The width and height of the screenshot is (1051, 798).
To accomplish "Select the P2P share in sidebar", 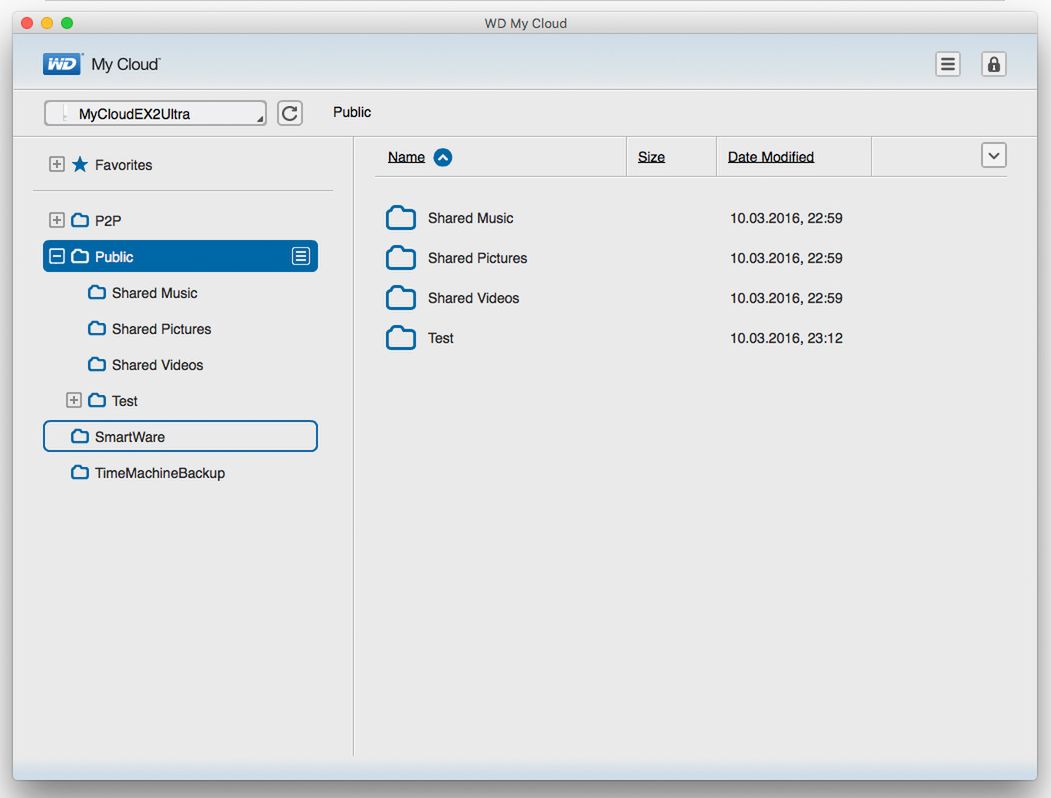I will (x=108, y=220).
